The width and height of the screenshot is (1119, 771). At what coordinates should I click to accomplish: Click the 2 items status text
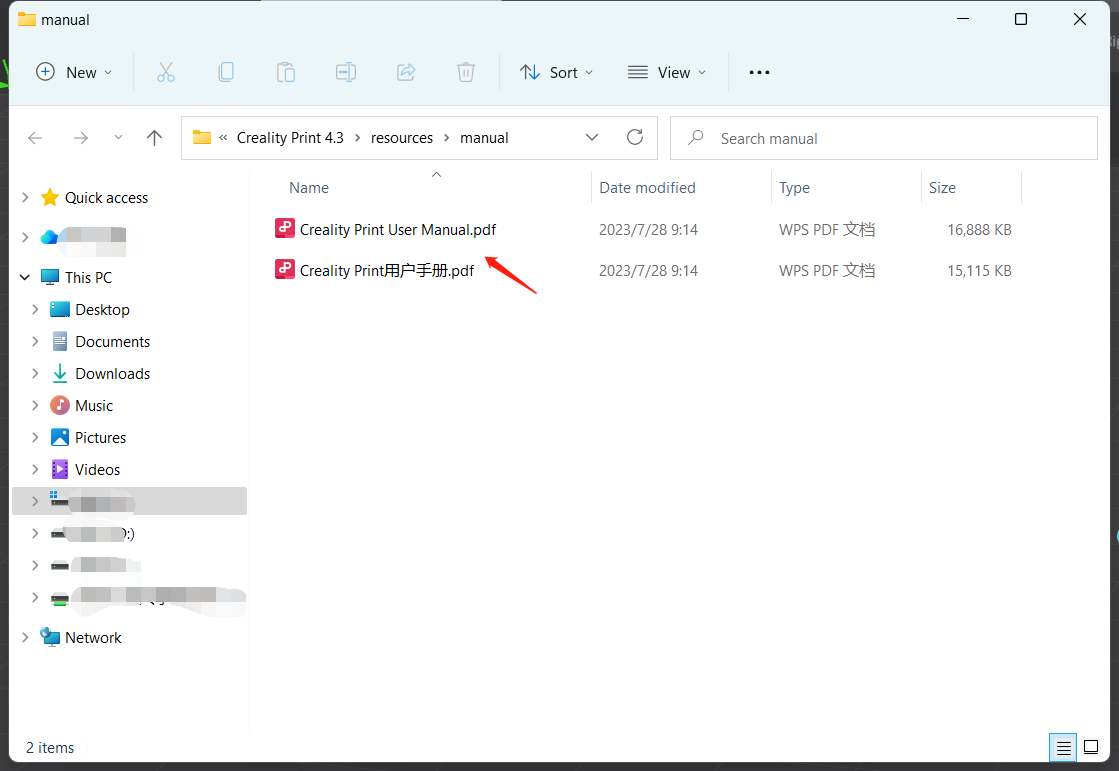[50, 747]
